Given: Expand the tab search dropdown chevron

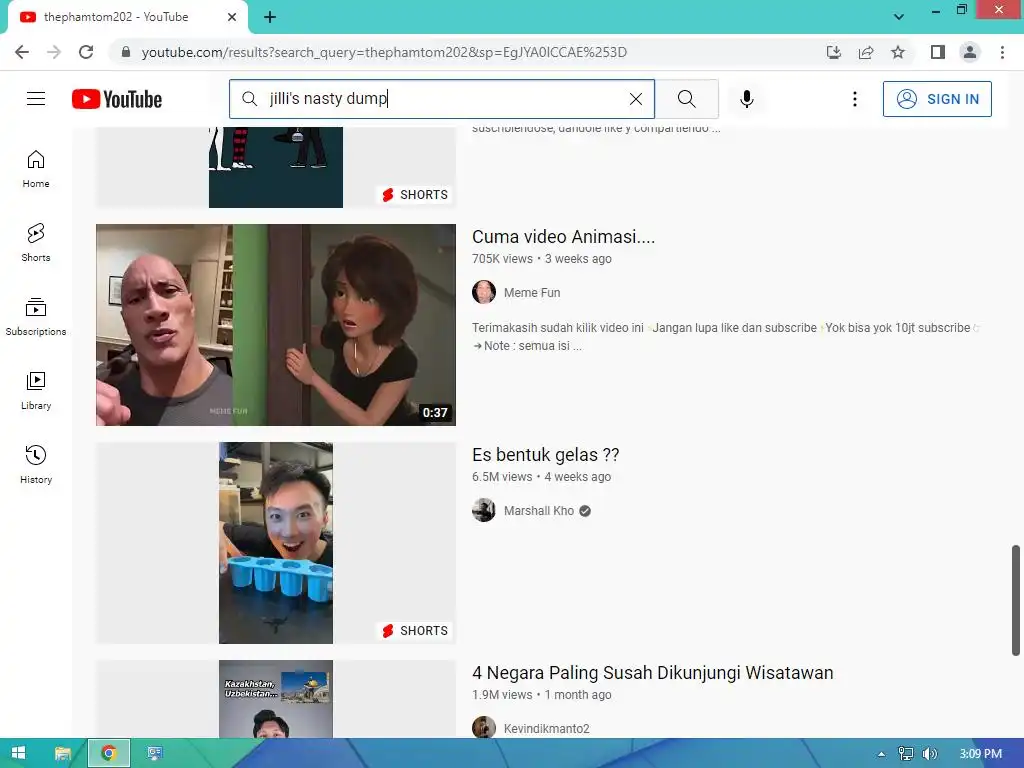Looking at the screenshot, I should (899, 16).
